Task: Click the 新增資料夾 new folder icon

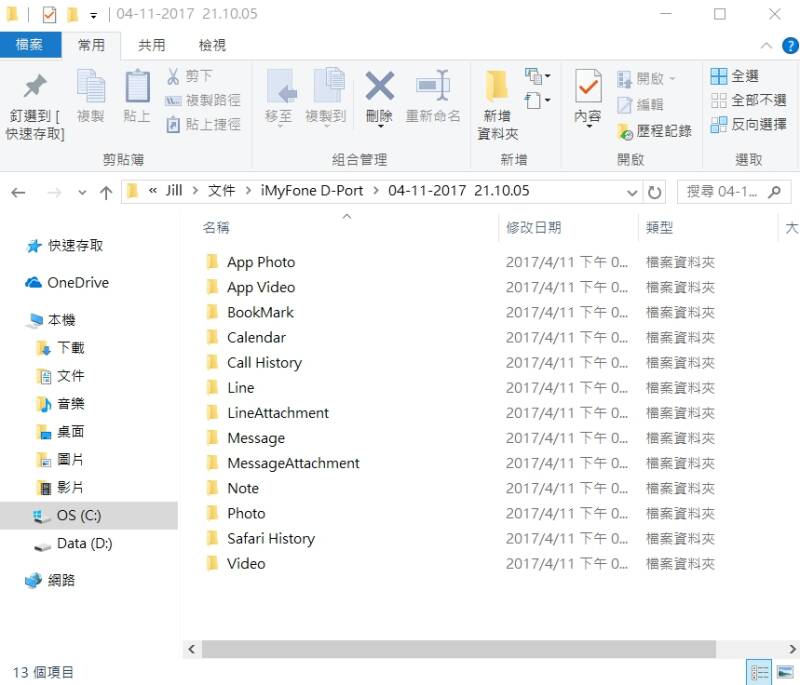Action: pyautogui.click(x=497, y=85)
